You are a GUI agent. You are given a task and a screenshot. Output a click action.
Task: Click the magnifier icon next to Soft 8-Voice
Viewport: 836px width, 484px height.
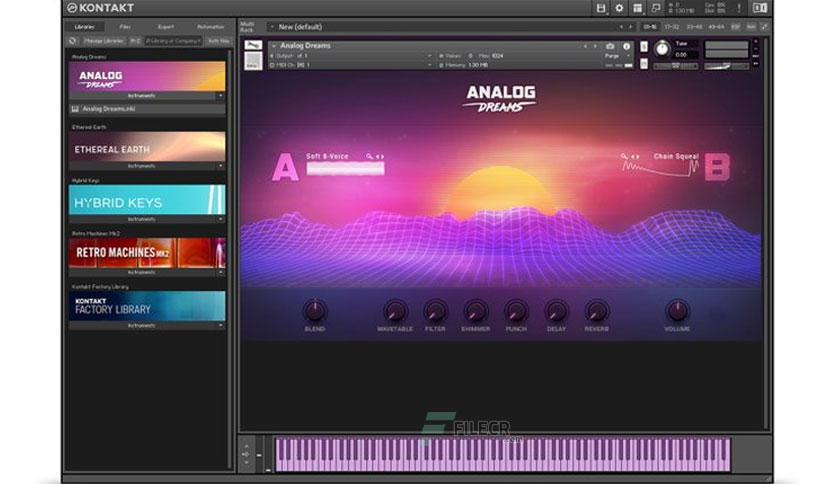click(x=369, y=156)
